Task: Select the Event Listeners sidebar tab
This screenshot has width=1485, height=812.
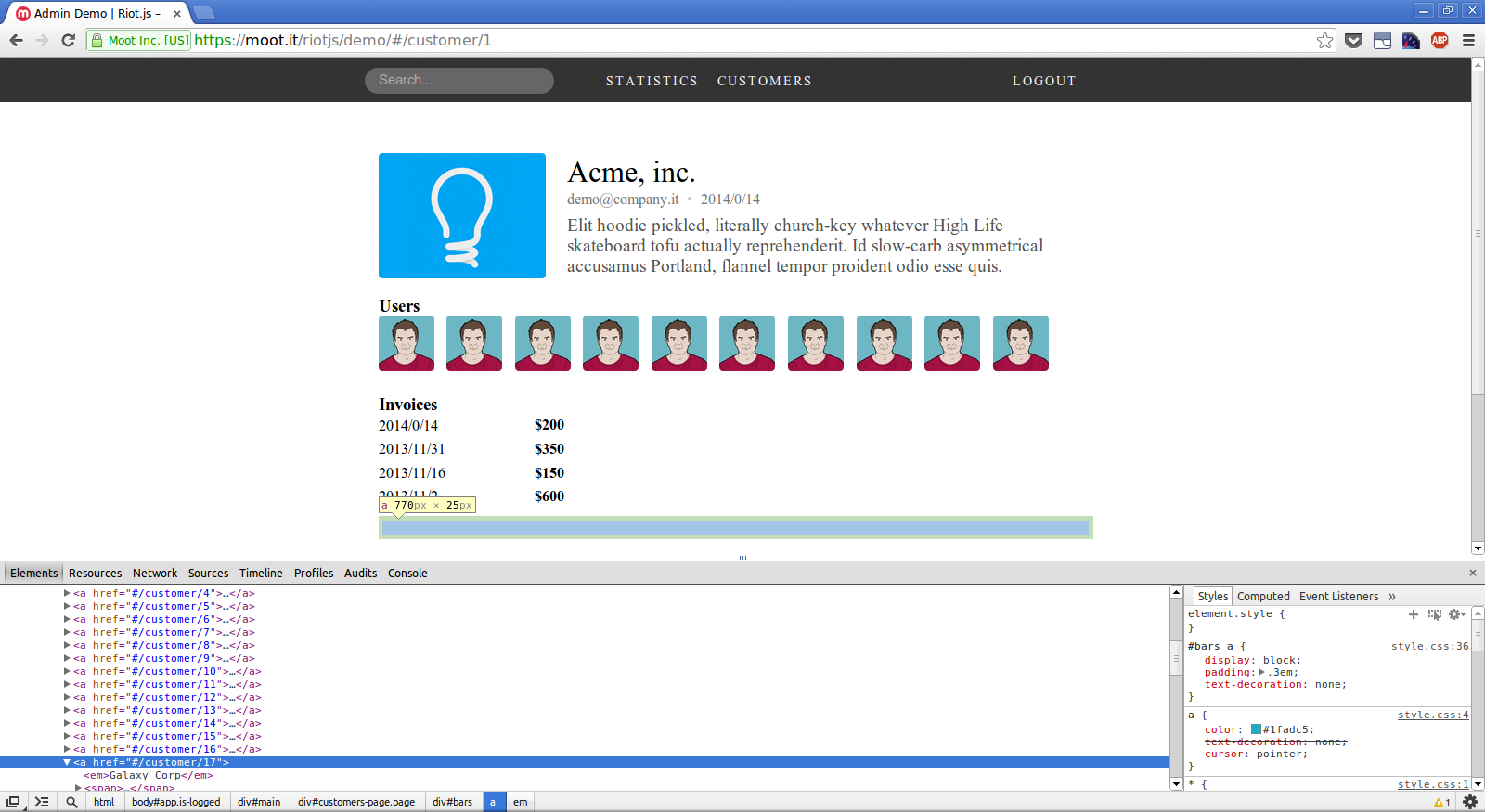Action: click(x=1338, y=597)
